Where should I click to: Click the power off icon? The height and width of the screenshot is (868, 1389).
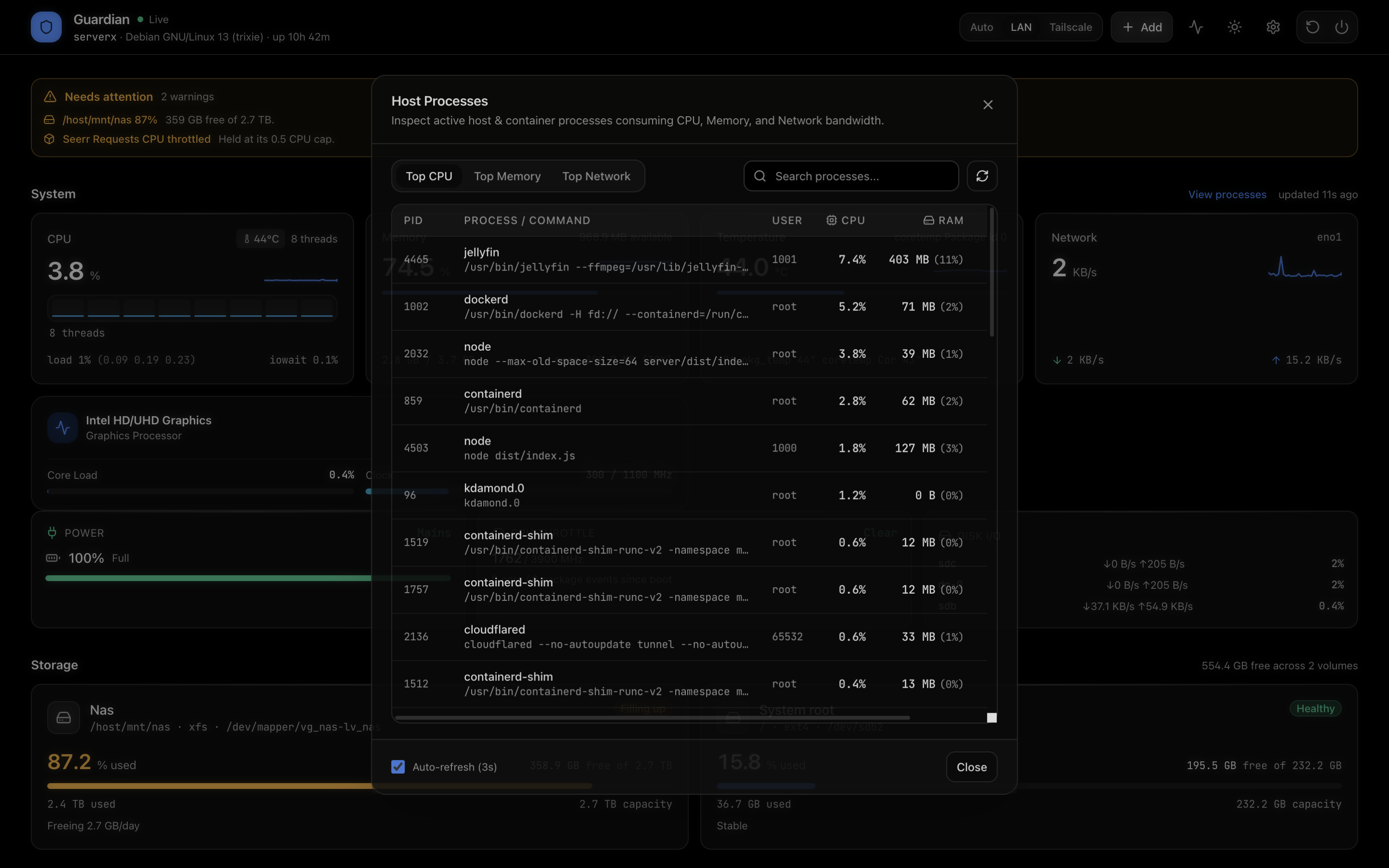coord(1341,27)
